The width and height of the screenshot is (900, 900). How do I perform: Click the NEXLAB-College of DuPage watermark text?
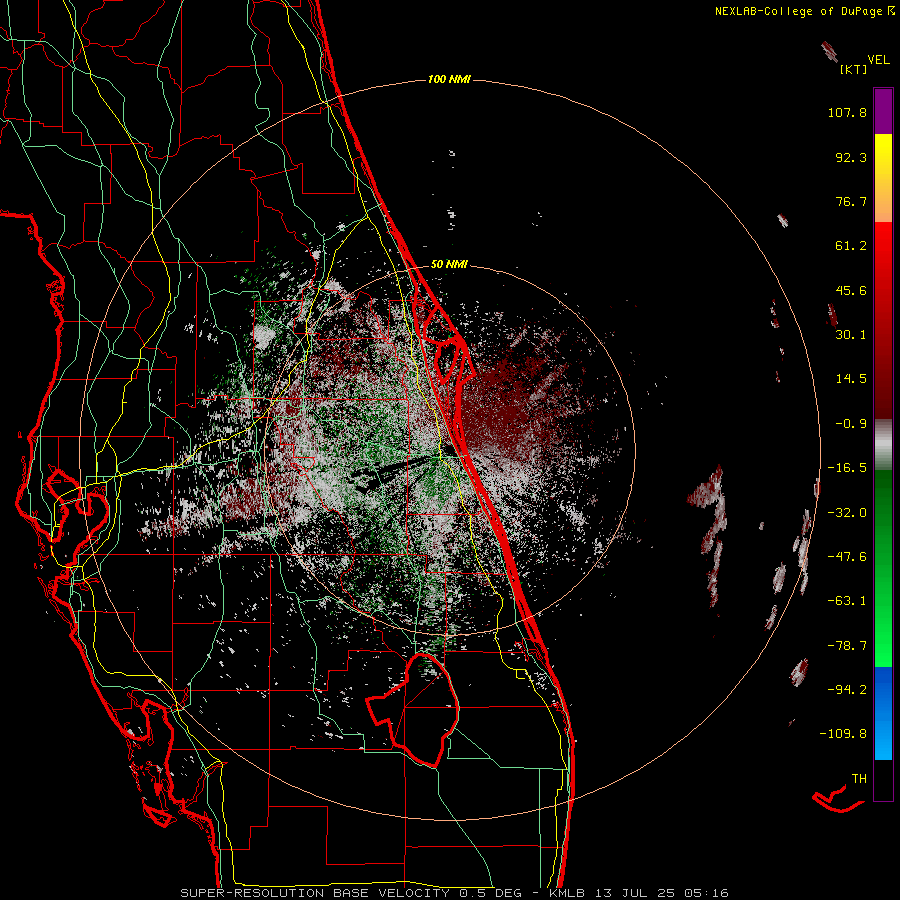tap(804, 11)
